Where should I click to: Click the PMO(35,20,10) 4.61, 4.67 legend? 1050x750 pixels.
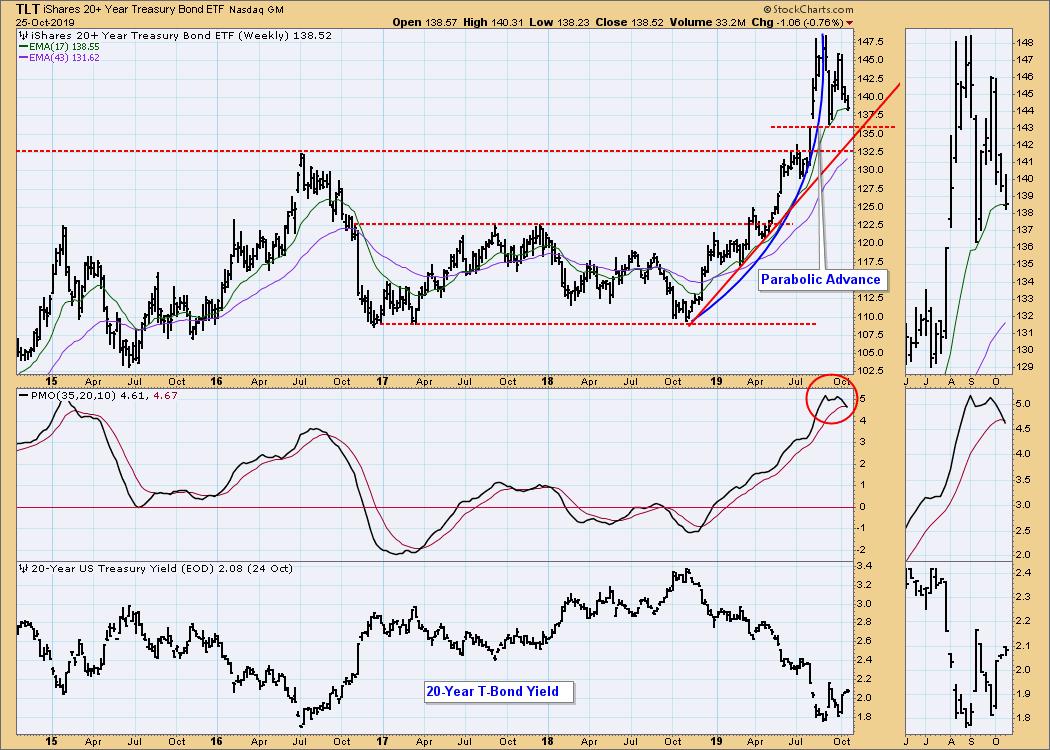click(x=104, y=396)
